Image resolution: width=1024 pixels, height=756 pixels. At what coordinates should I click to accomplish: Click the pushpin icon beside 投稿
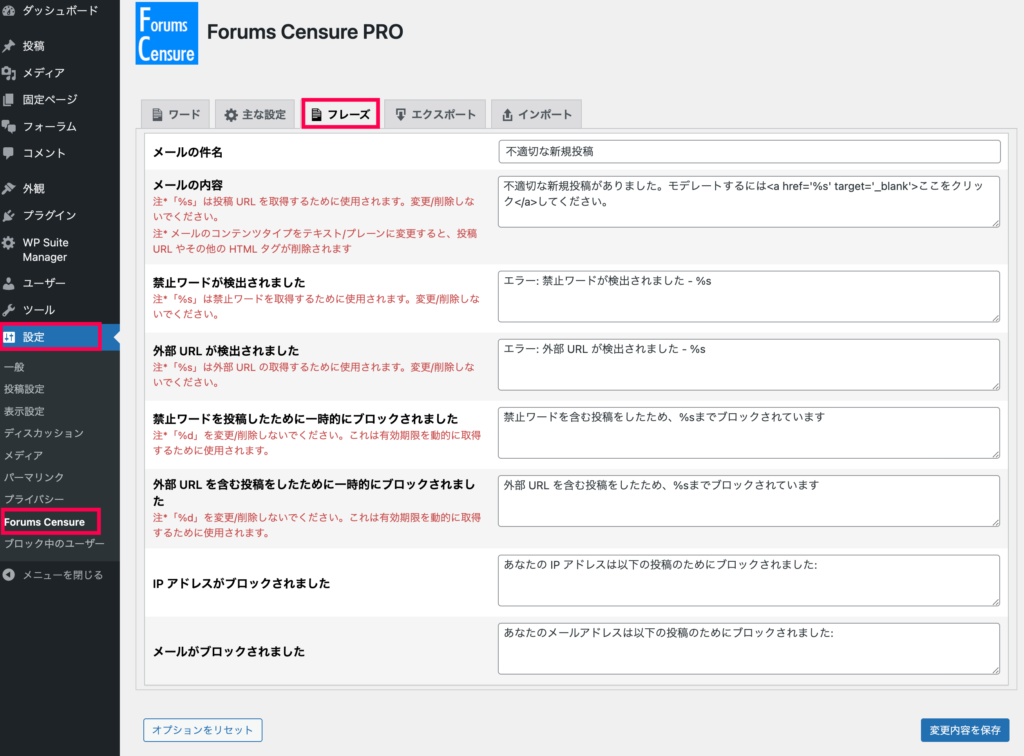click(8, 46)
